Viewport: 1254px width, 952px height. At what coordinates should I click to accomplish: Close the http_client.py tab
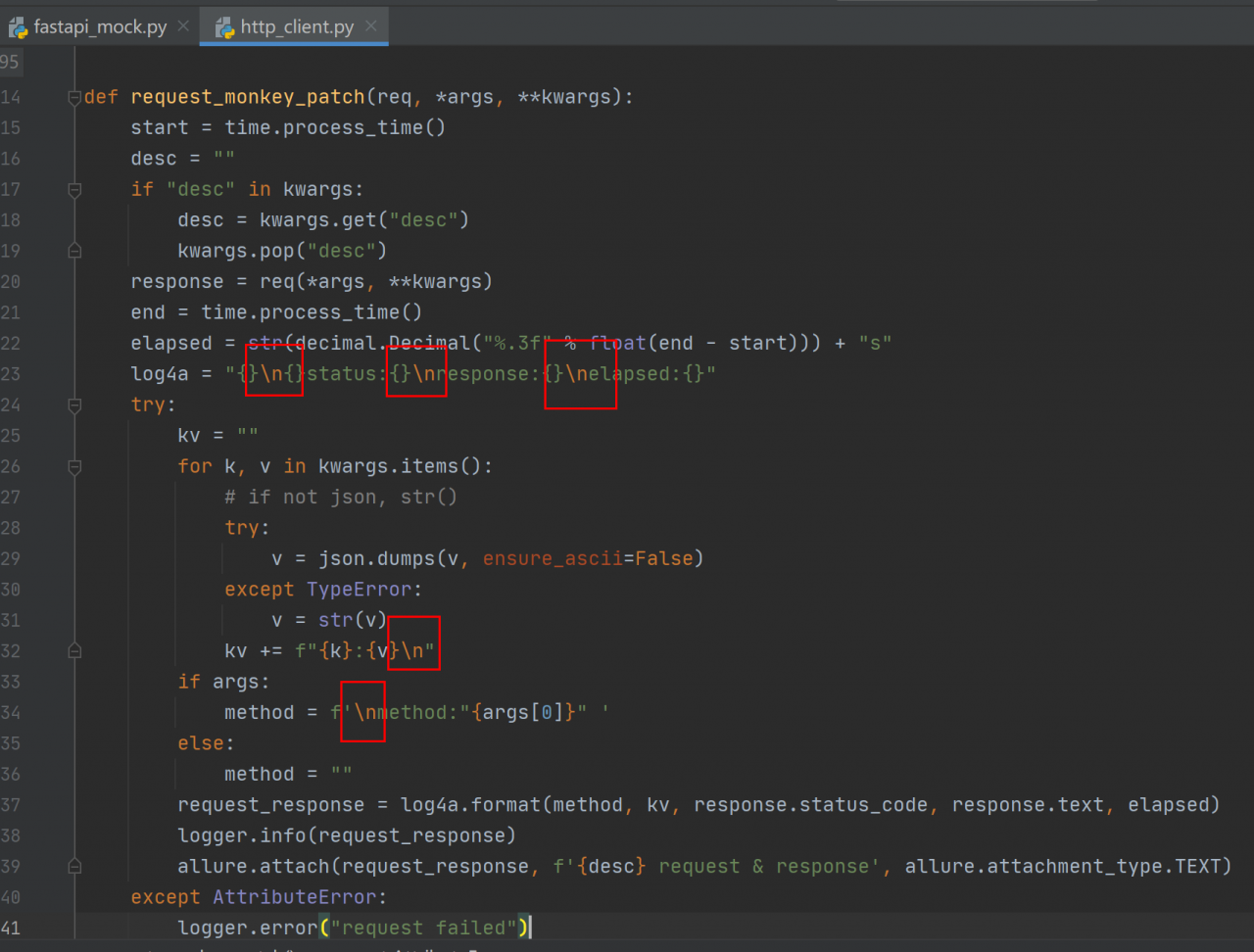click(369, 26)
